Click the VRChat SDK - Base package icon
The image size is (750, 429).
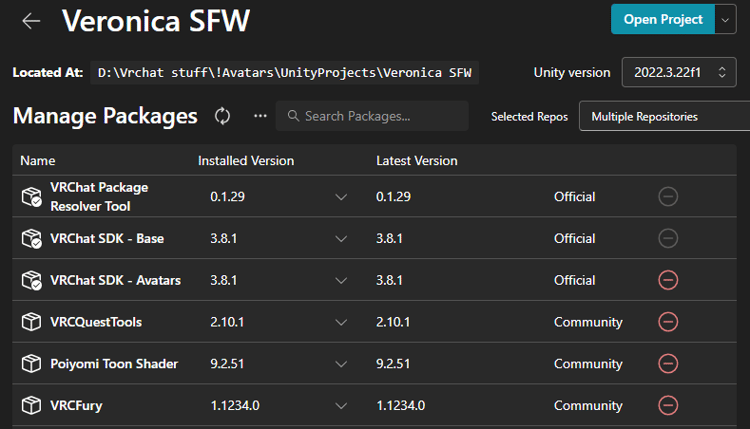pos(31,239)
